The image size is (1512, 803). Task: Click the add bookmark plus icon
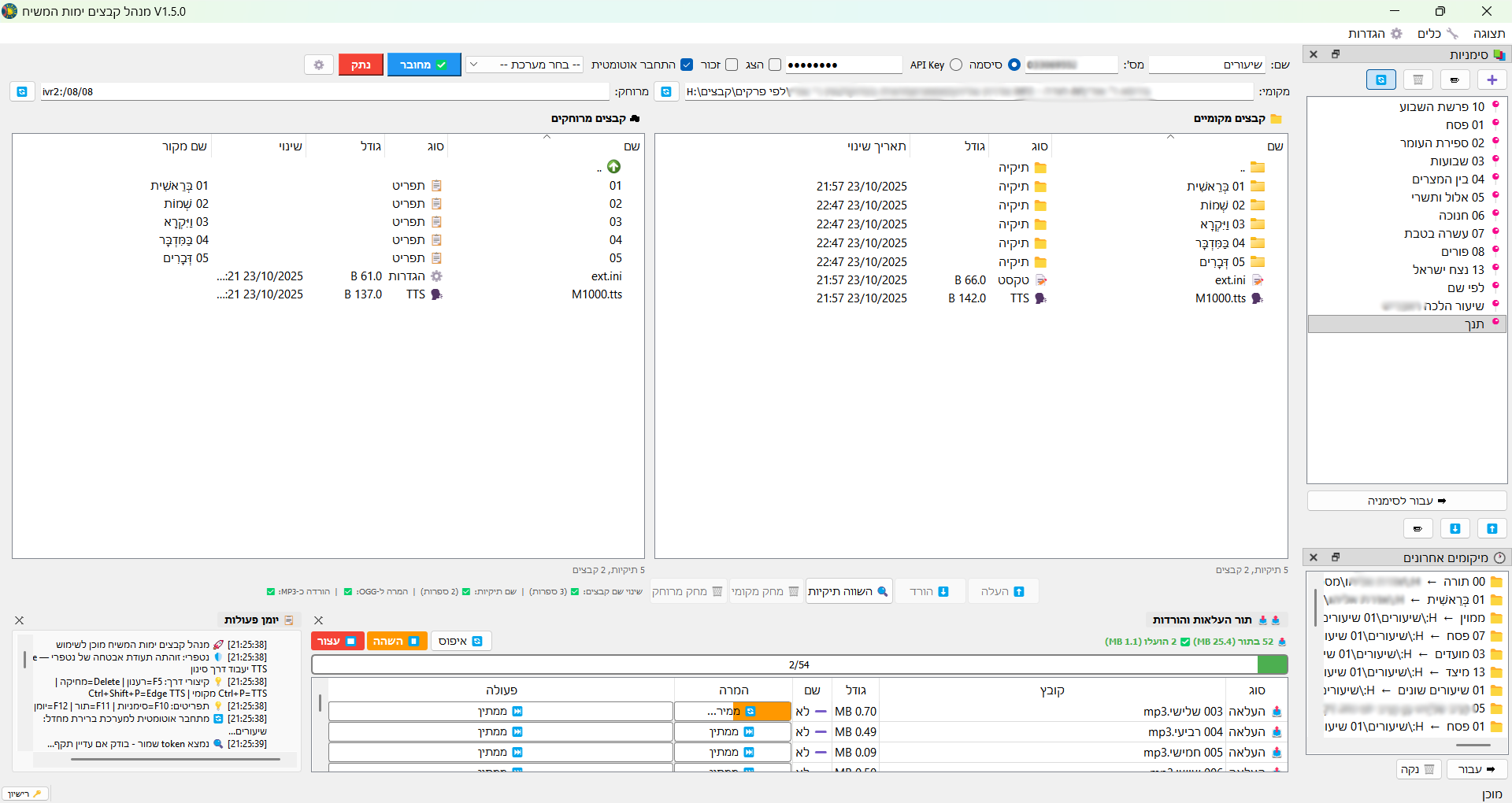pyautogui.click(x=1492, y=80)
